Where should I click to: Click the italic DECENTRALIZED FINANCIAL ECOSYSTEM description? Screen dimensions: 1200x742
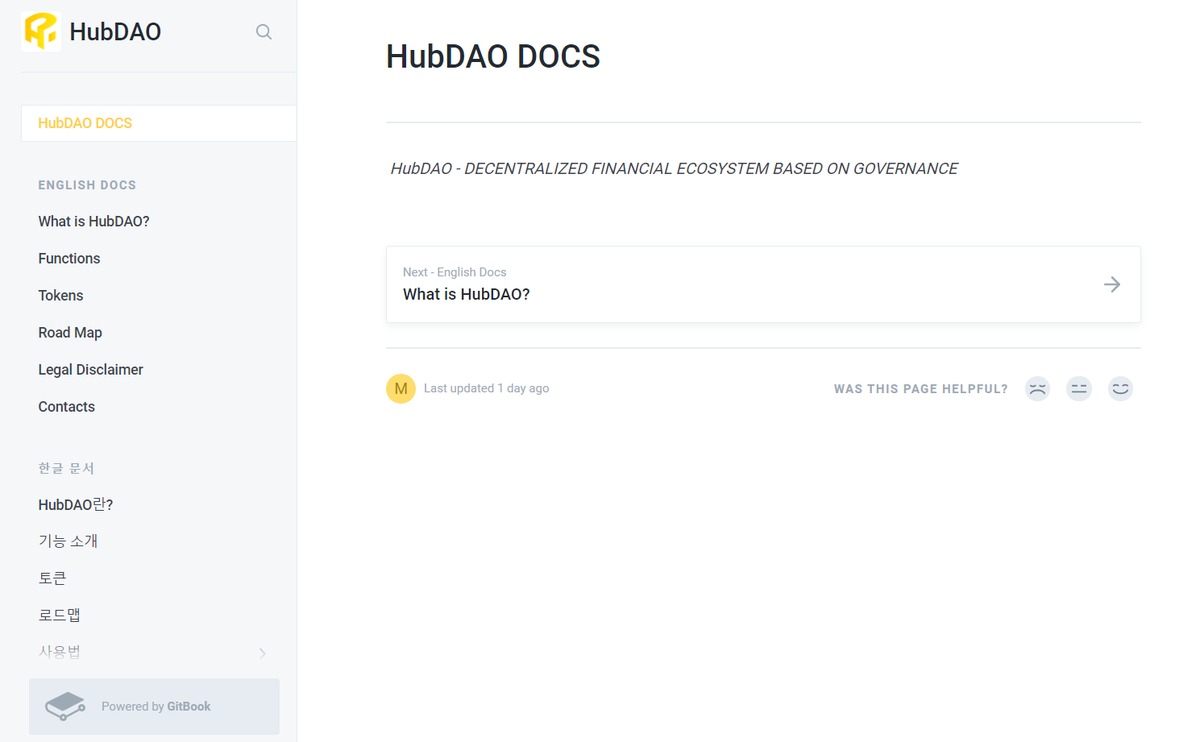pos(674,168)
